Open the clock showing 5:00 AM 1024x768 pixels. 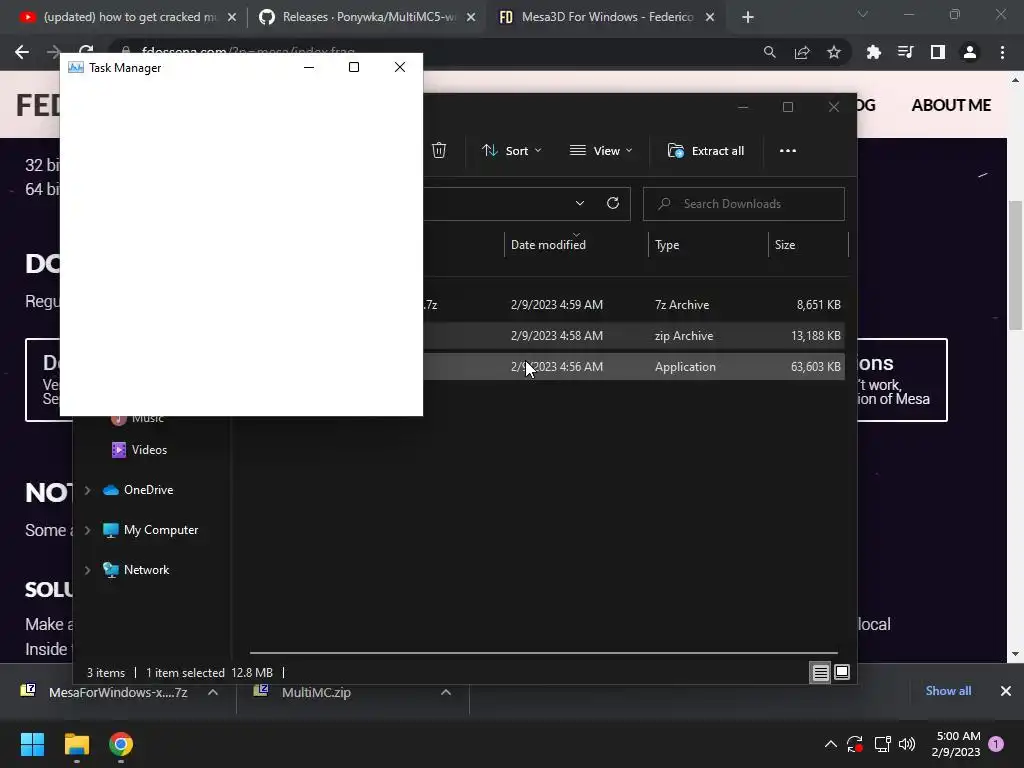click(956, 744)
